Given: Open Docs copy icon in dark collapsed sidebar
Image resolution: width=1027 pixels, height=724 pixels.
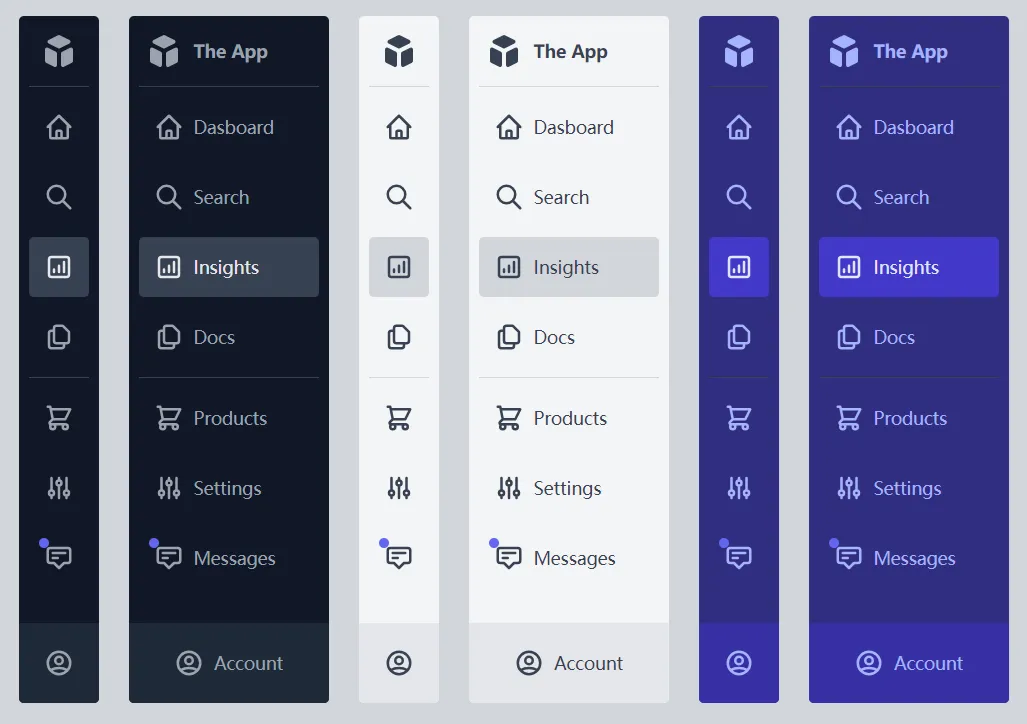Looking at the screenshot, I should [x=59, y=337].
